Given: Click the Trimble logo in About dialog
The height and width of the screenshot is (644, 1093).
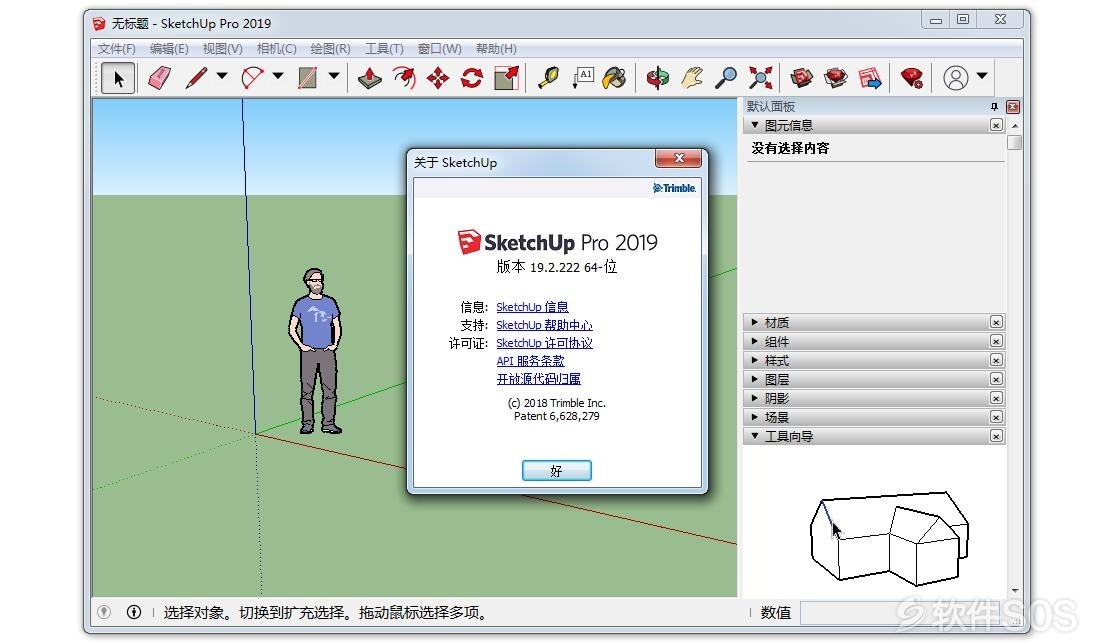Looking at the screenshot, I should click(674, 188).
